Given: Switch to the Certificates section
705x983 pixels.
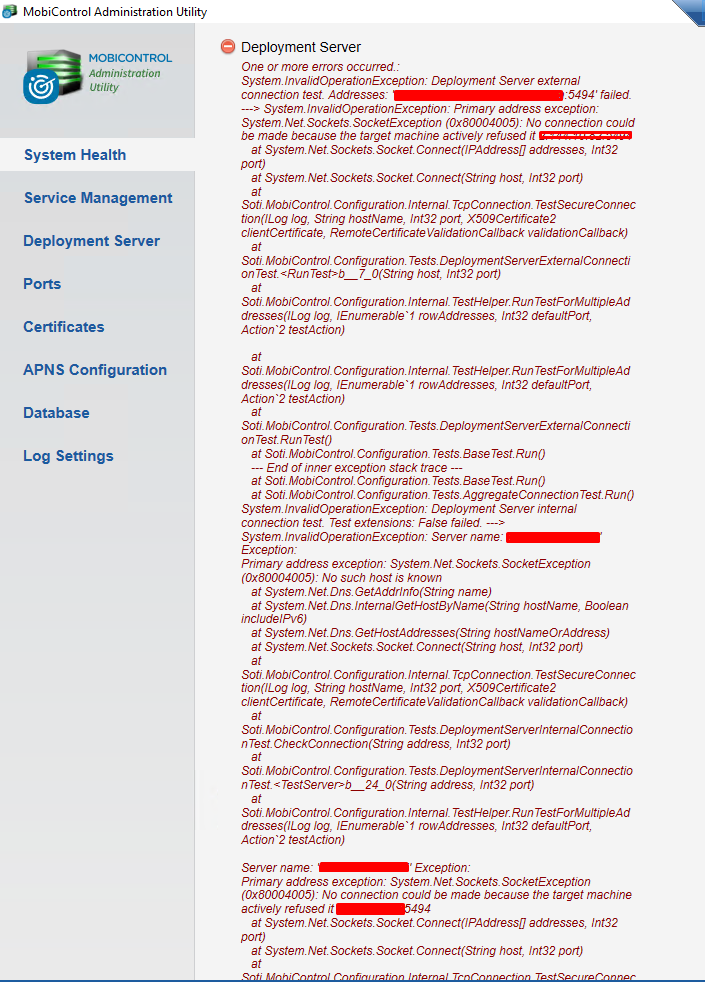Looking at the screenshot, I should 64,327.
